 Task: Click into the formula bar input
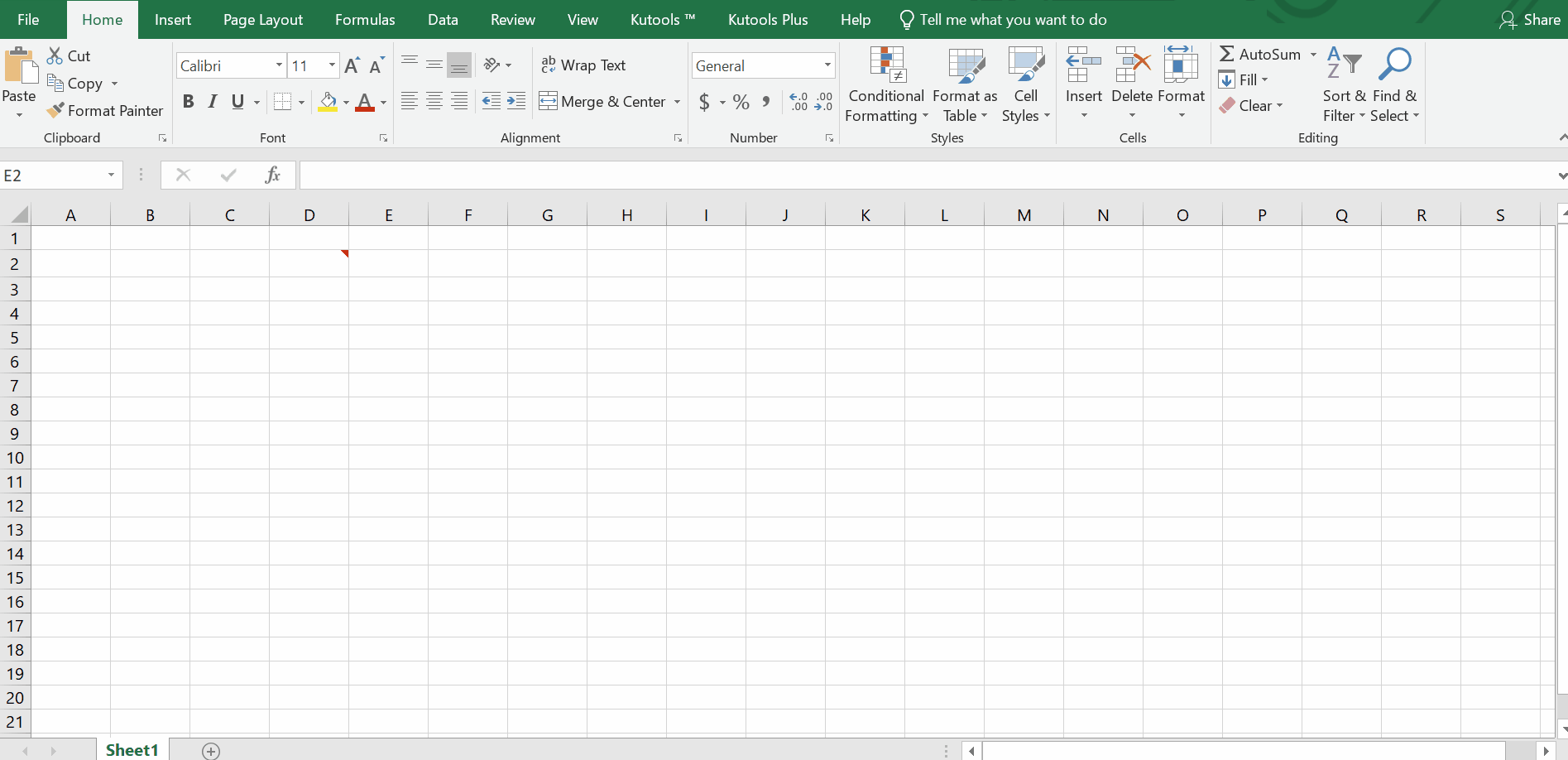[x=927, y=176]
